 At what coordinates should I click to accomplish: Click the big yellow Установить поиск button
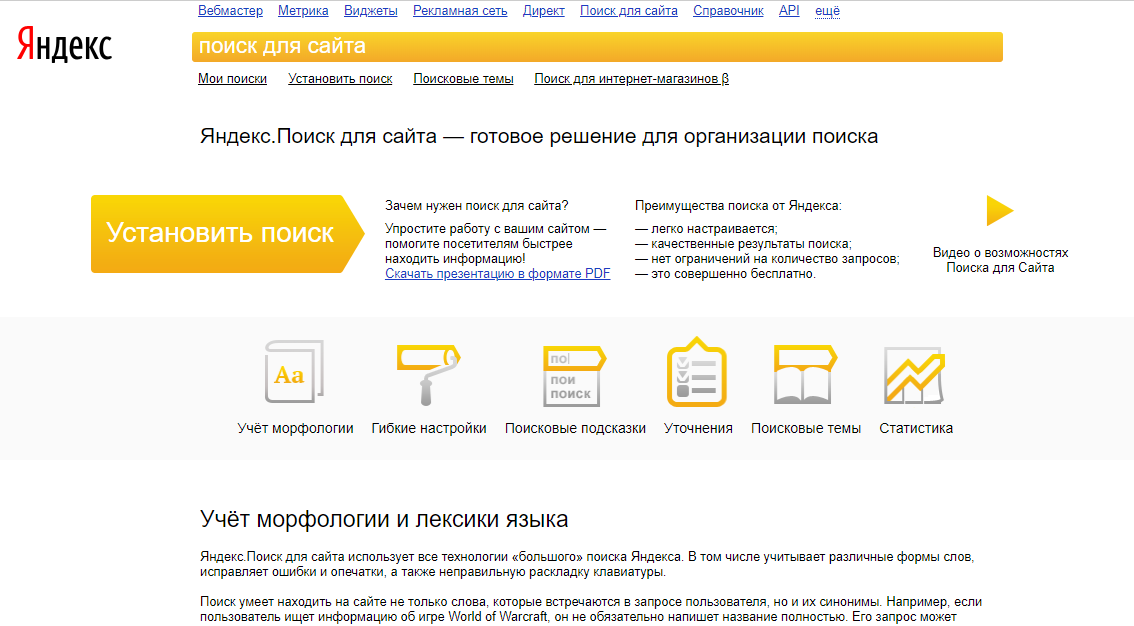coord(227,233)
